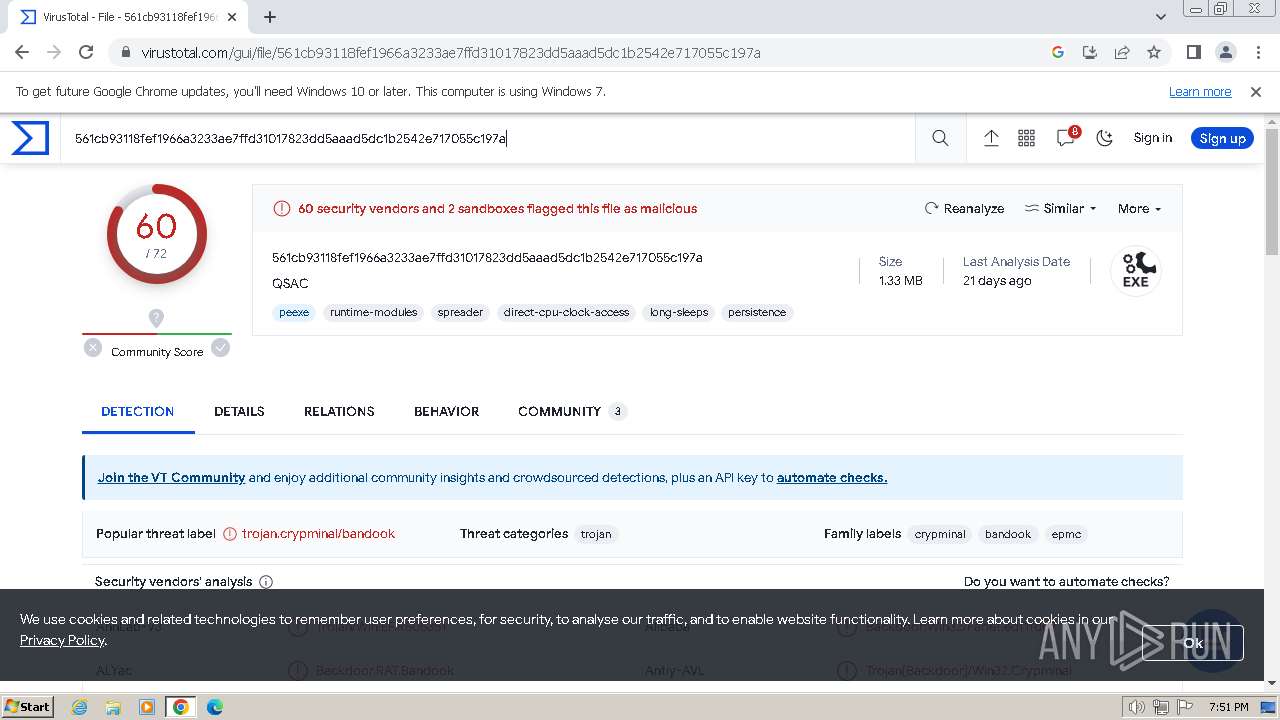This screenshot has height=720, width=1280.
Task: Click the Learn more link in Chrome notice
Action: coord(1200,91)
